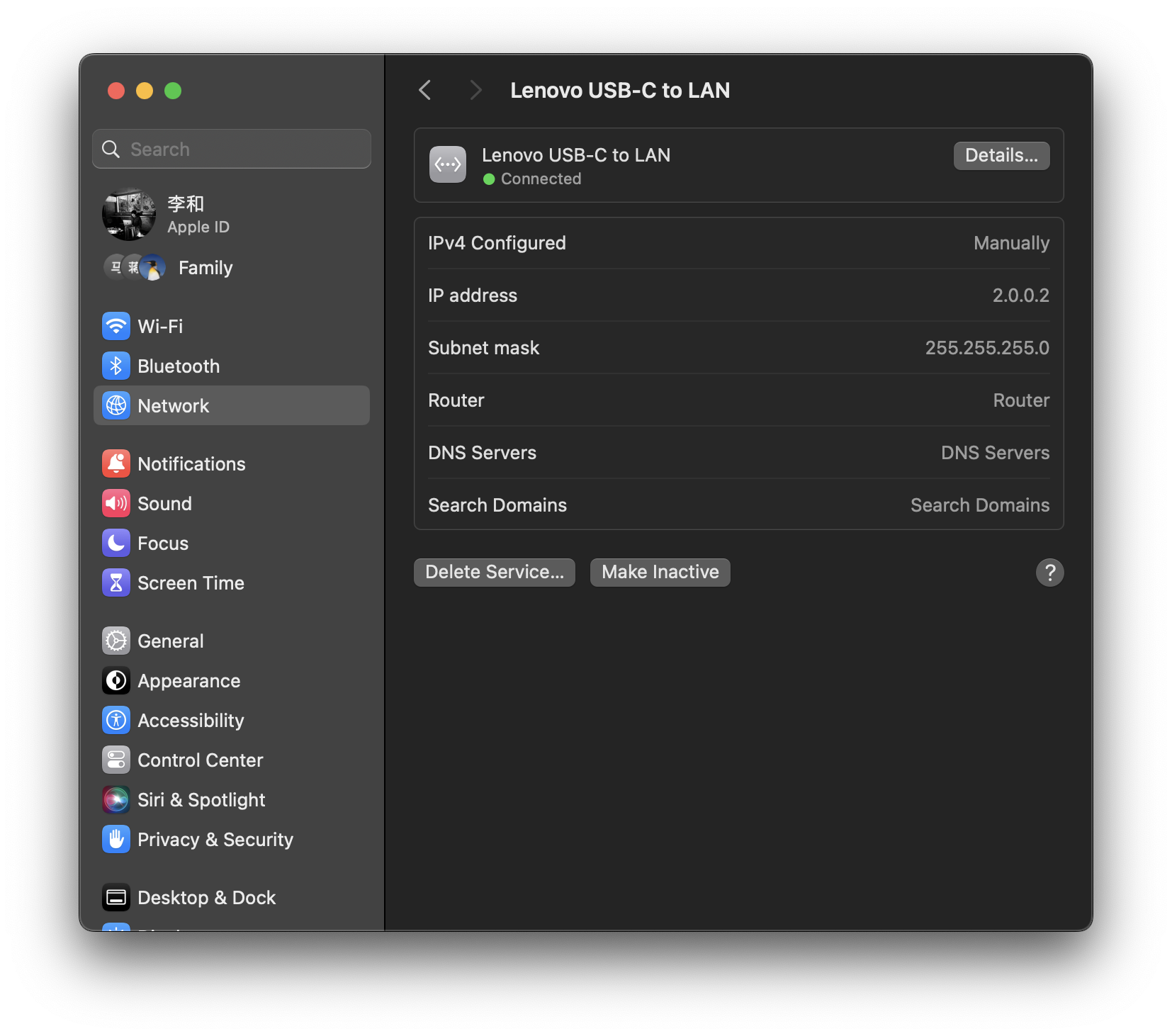Screen dimensions: 1172x1036
Task: Open Accessibility settings
Action: coord(232,721)
